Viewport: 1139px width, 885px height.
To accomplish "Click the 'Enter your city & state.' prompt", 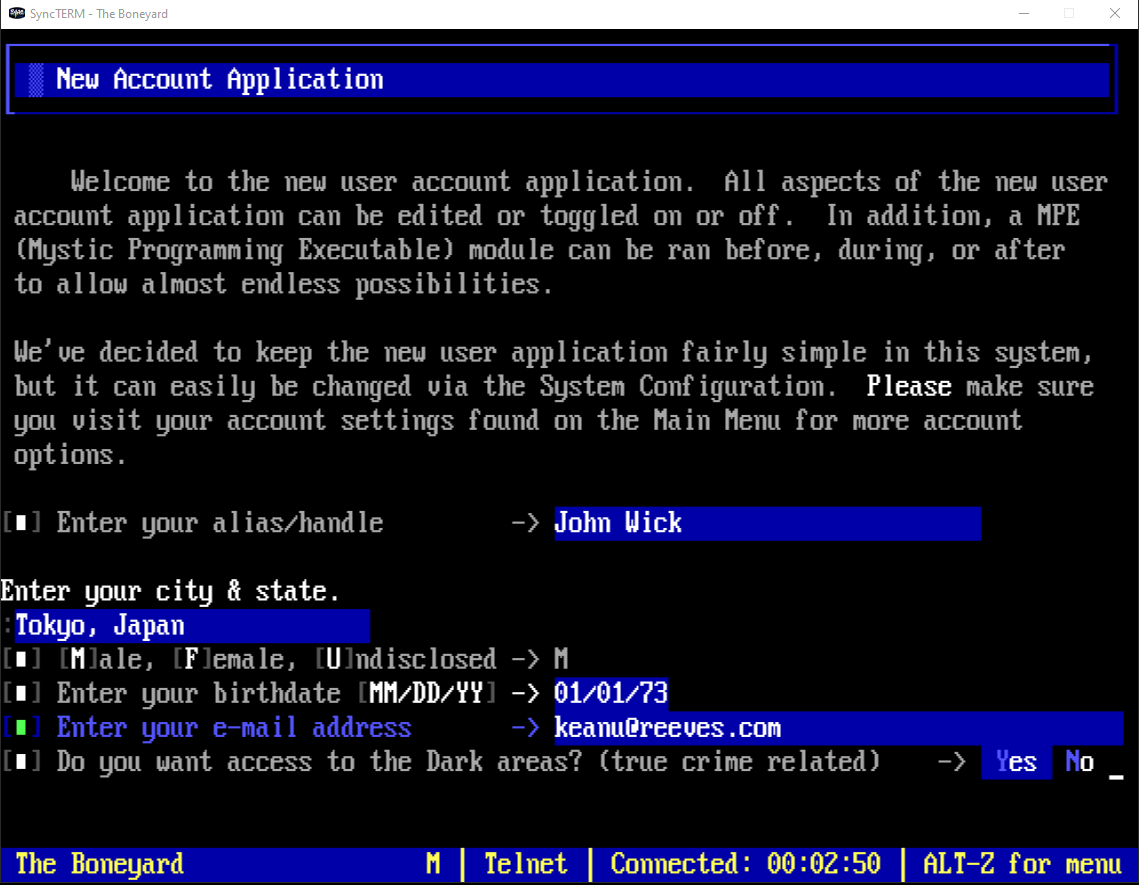I will click(x=170, y=591).
